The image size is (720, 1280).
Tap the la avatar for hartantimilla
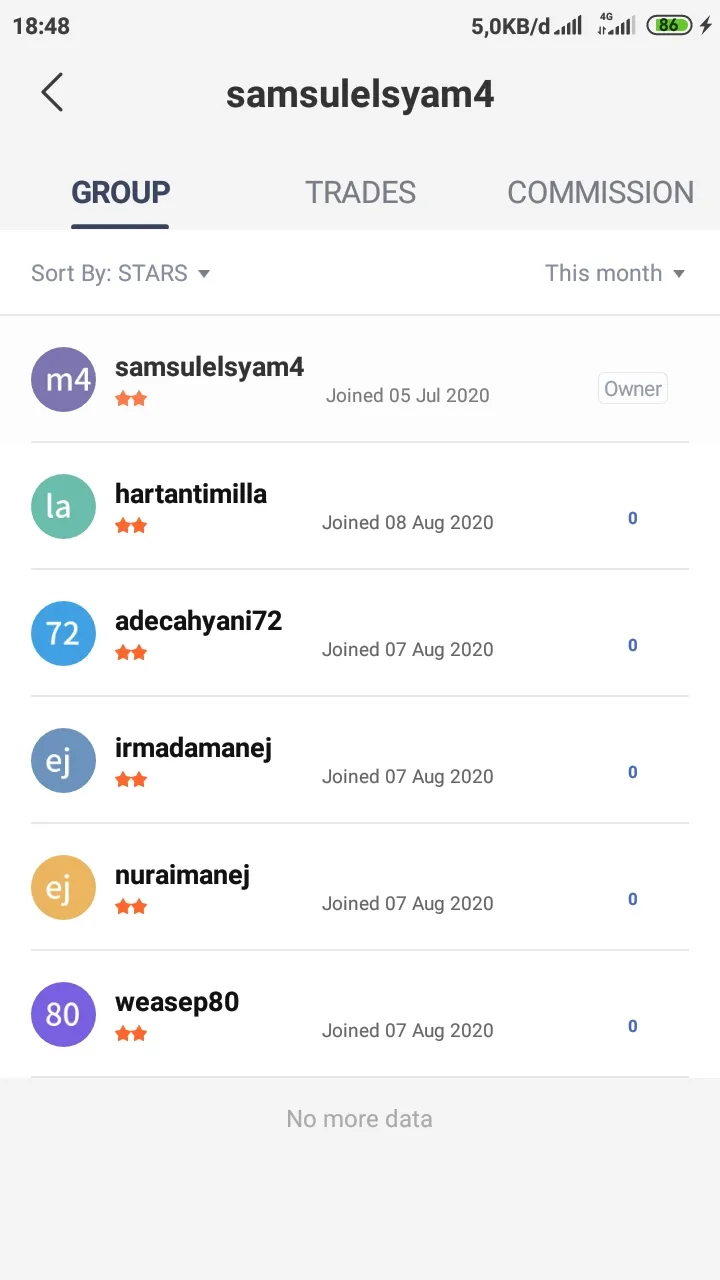[63, 506]
